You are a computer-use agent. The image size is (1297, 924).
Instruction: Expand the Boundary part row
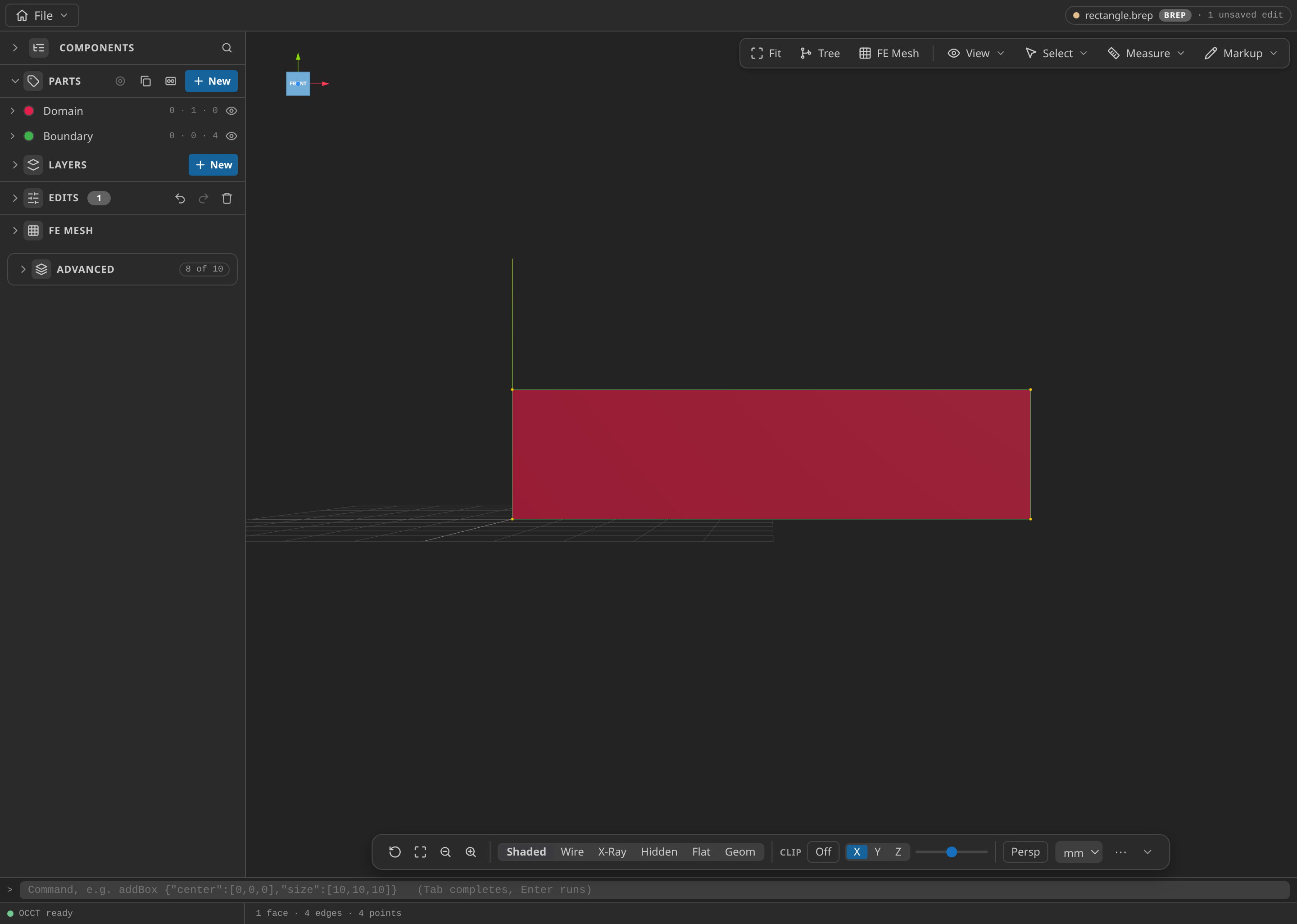click(13, 136)
